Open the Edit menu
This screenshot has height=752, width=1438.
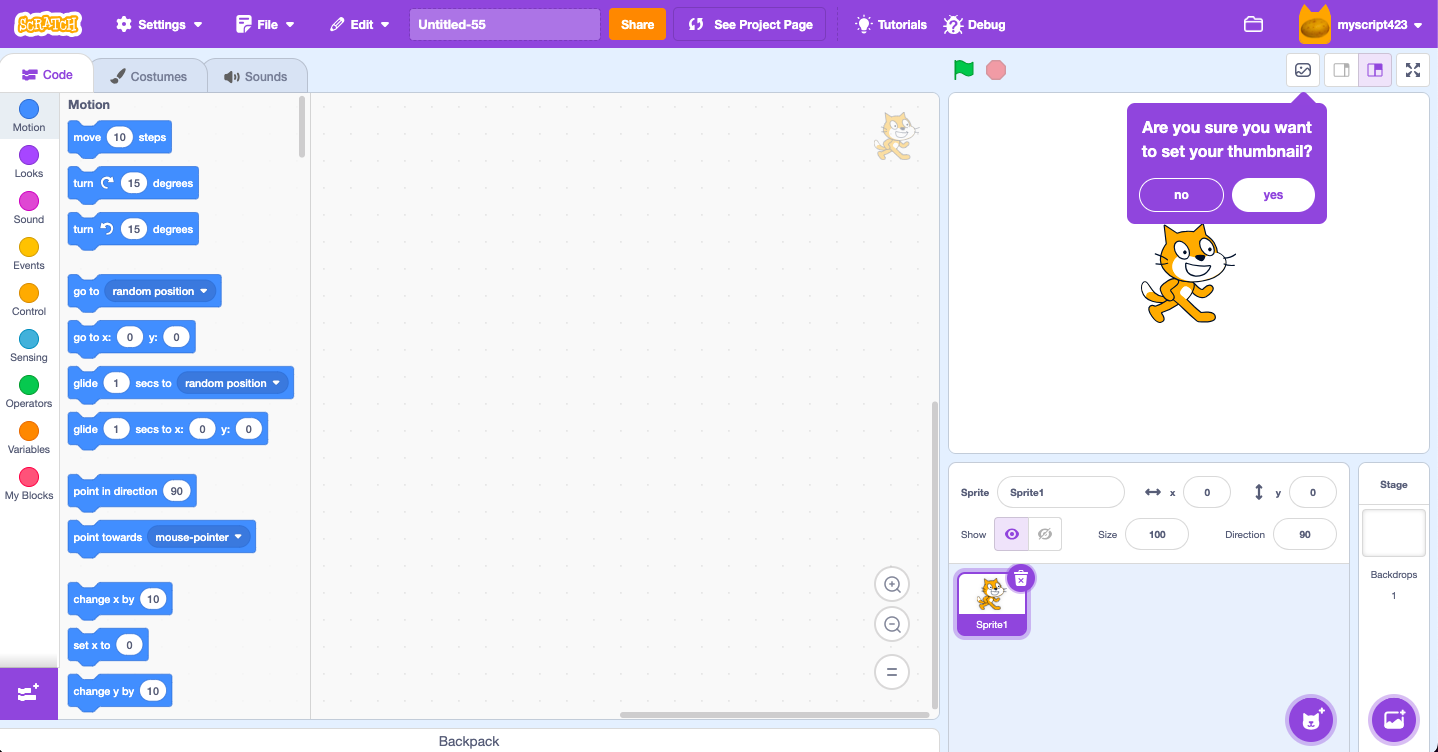pos(360,24)
